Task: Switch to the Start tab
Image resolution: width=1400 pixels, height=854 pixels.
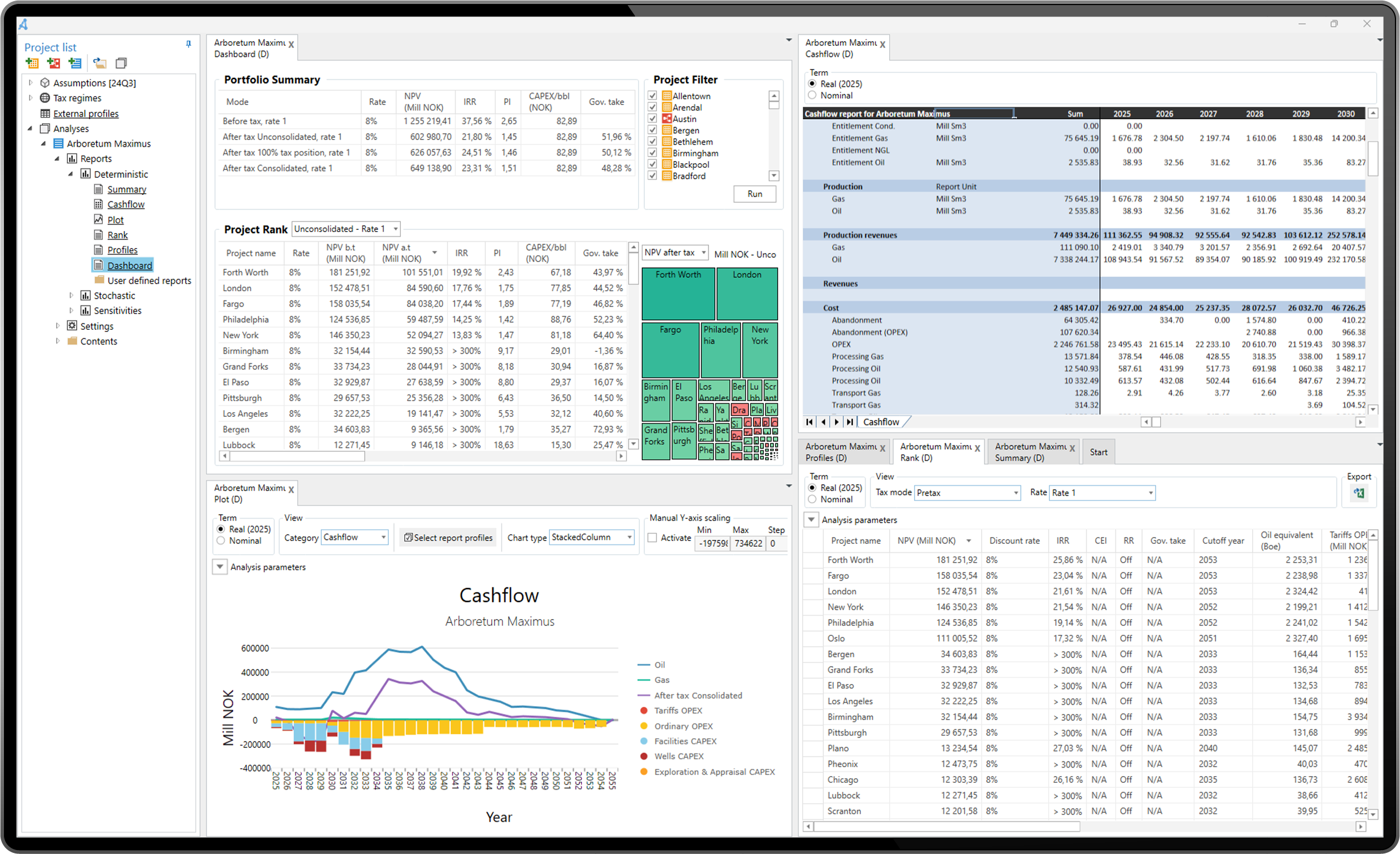Action: pos(1098,452)
